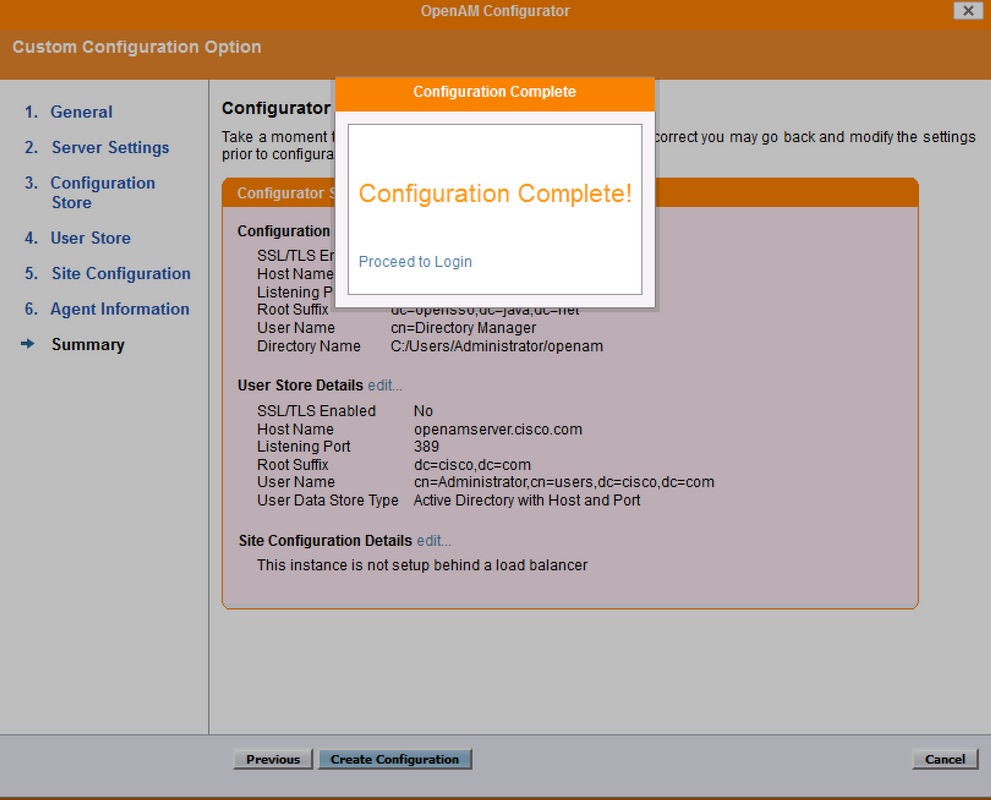The height and width of the screenshot is (800, 991).
Task: Click the Configuration Complete popup title bar
Action: click(x=494, y=91)
